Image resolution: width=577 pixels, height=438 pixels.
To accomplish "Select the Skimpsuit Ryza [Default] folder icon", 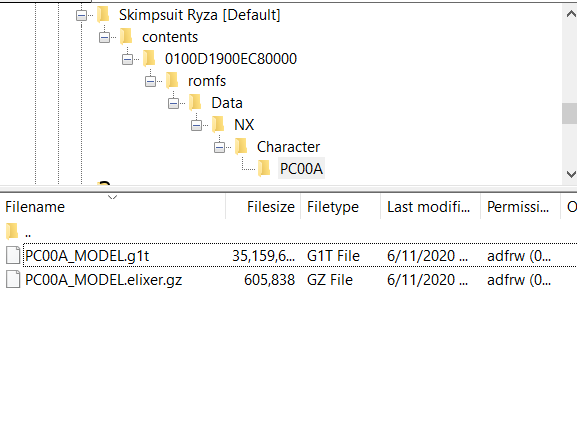I will point(103,15).
